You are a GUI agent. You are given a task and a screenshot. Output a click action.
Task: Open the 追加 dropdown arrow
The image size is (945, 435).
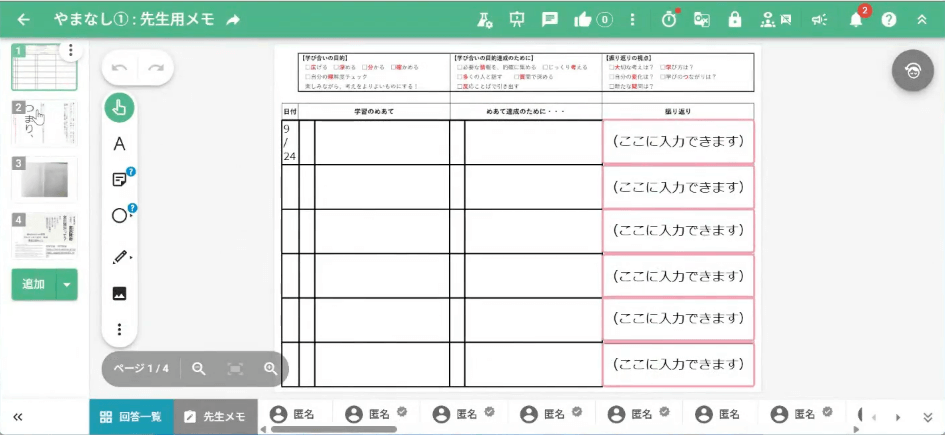(x=67, y=284)
